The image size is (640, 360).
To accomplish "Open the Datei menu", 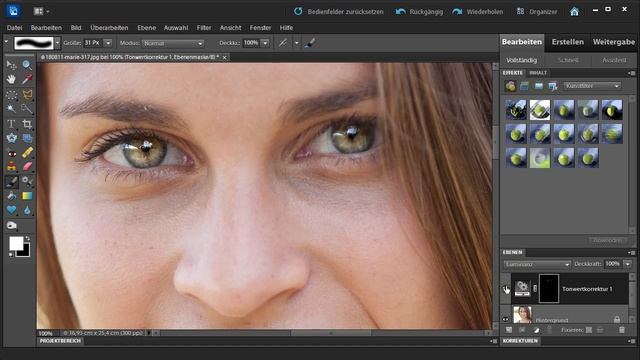I will 14,28.
